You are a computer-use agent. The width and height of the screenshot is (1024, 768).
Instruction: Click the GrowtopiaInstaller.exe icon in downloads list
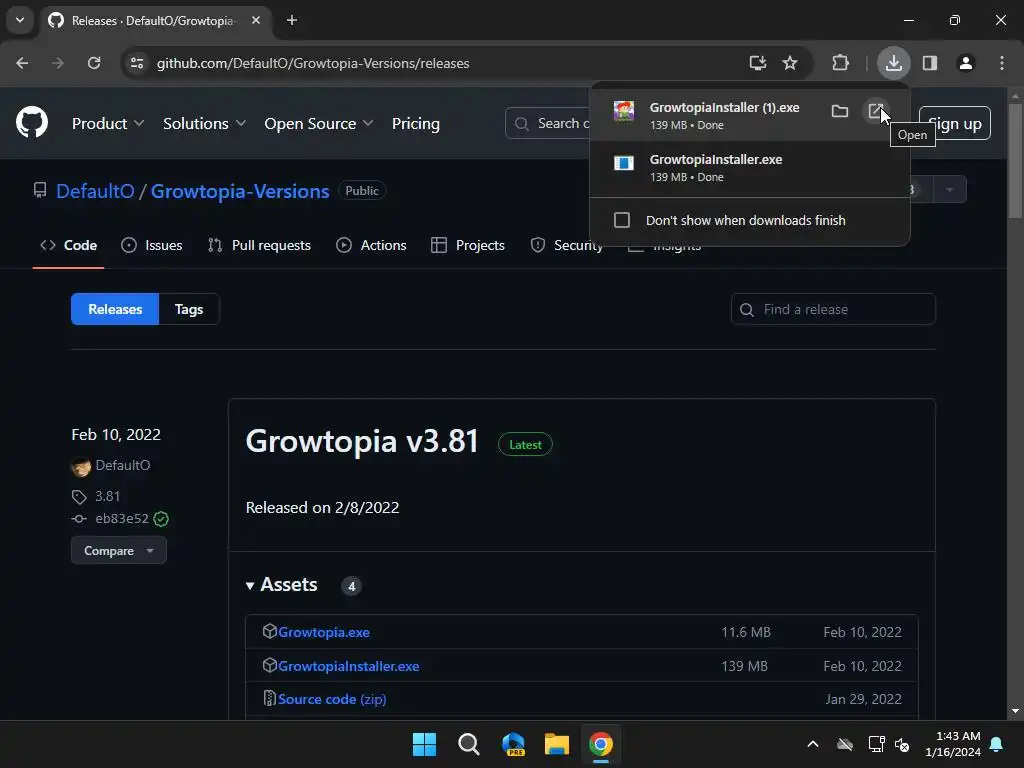(x=624, y=163)
